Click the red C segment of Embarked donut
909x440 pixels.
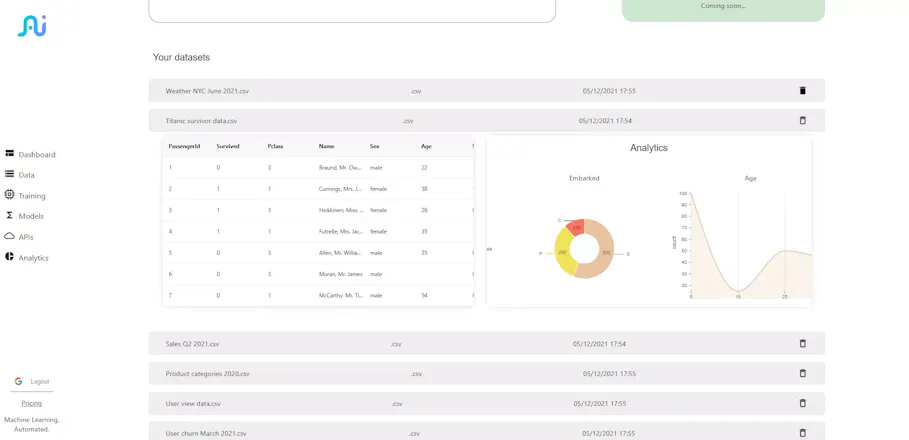click(575, 227)
